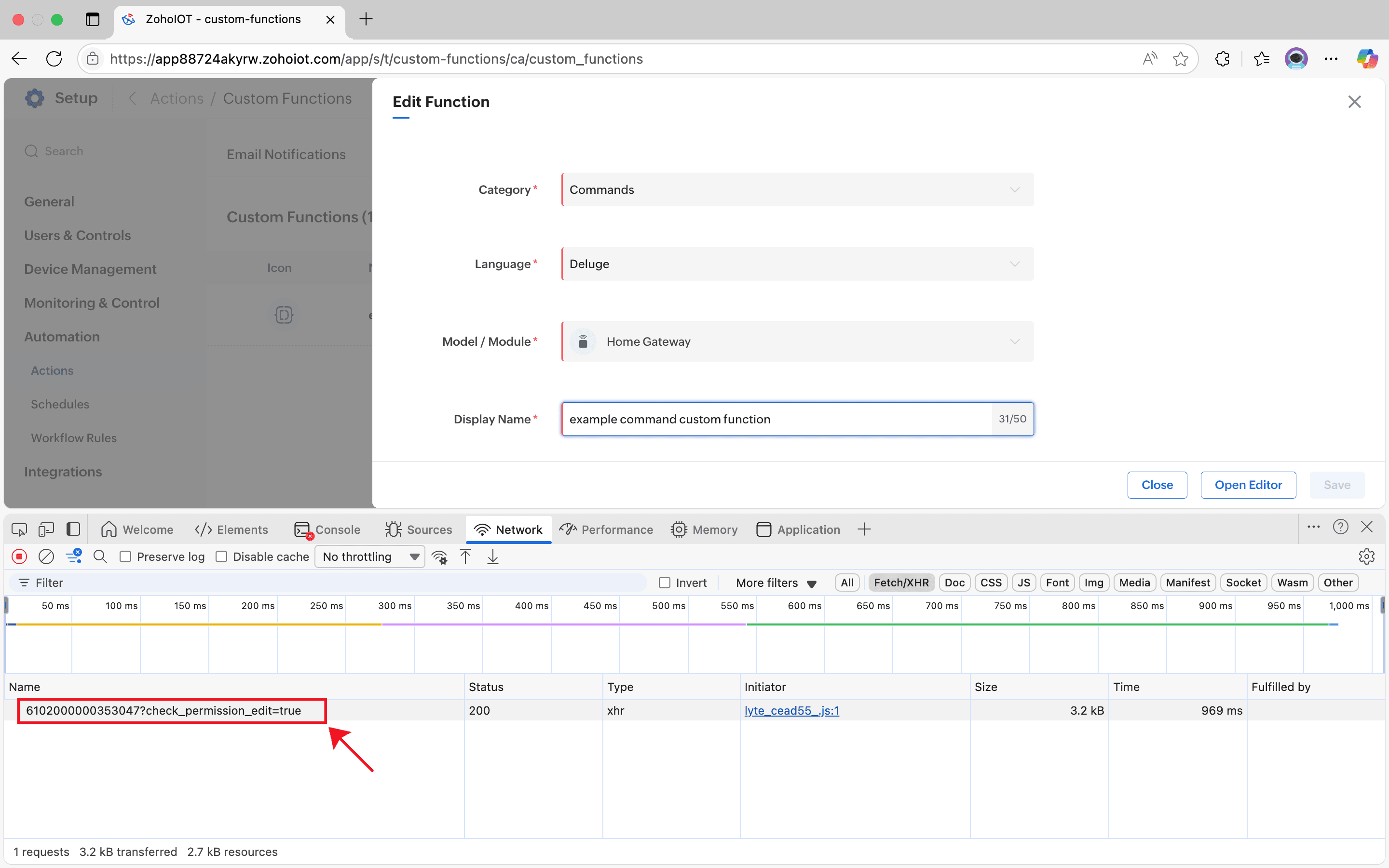Tick the Invert filter checkbox

pos(665,583)
